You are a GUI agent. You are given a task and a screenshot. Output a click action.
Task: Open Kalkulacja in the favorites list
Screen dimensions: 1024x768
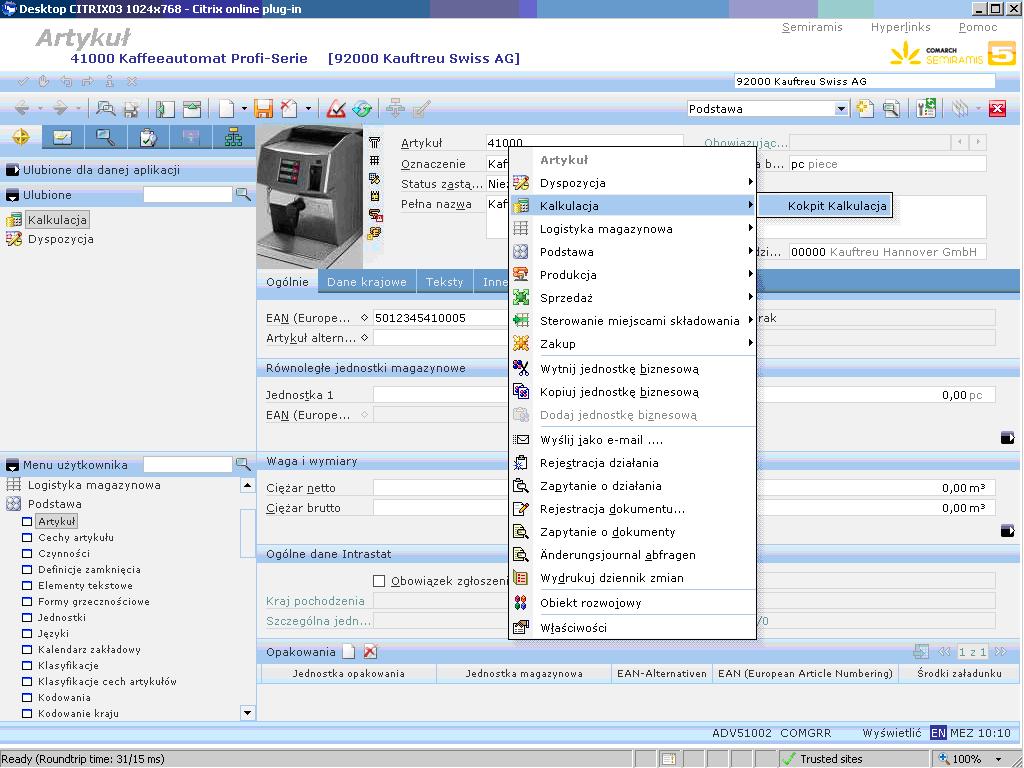click(57, 220)
